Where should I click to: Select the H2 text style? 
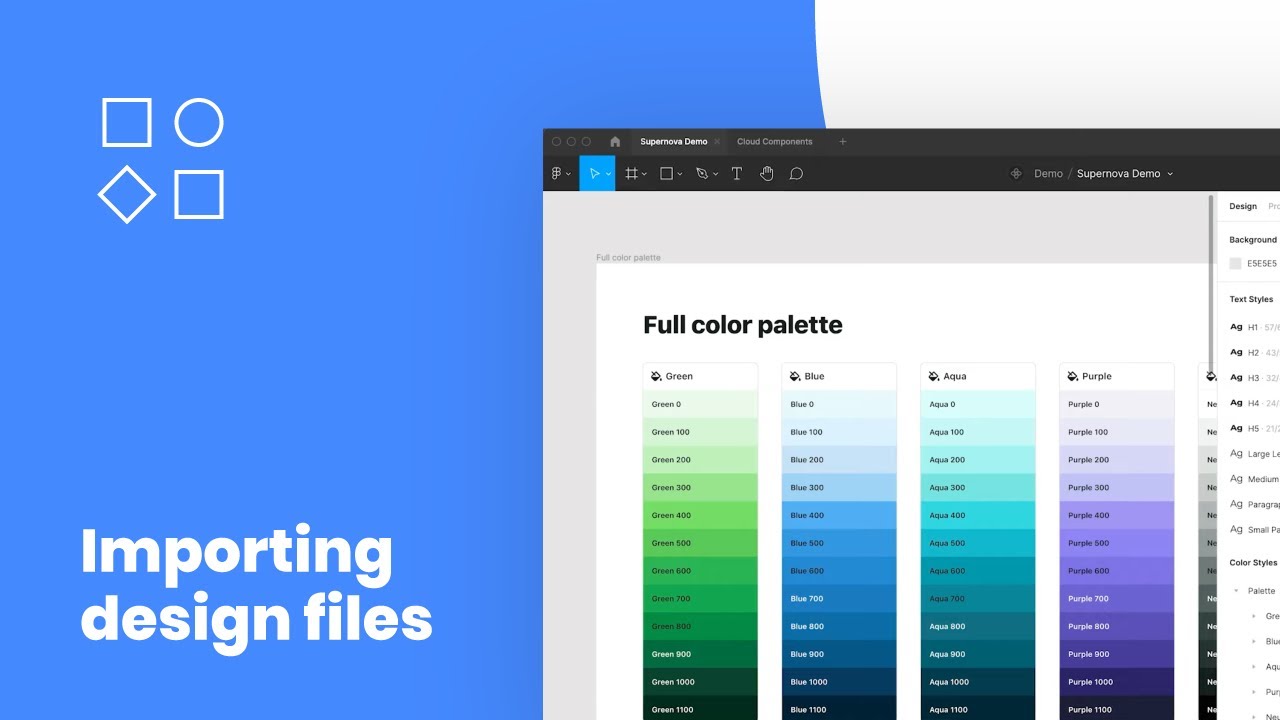1254,352
